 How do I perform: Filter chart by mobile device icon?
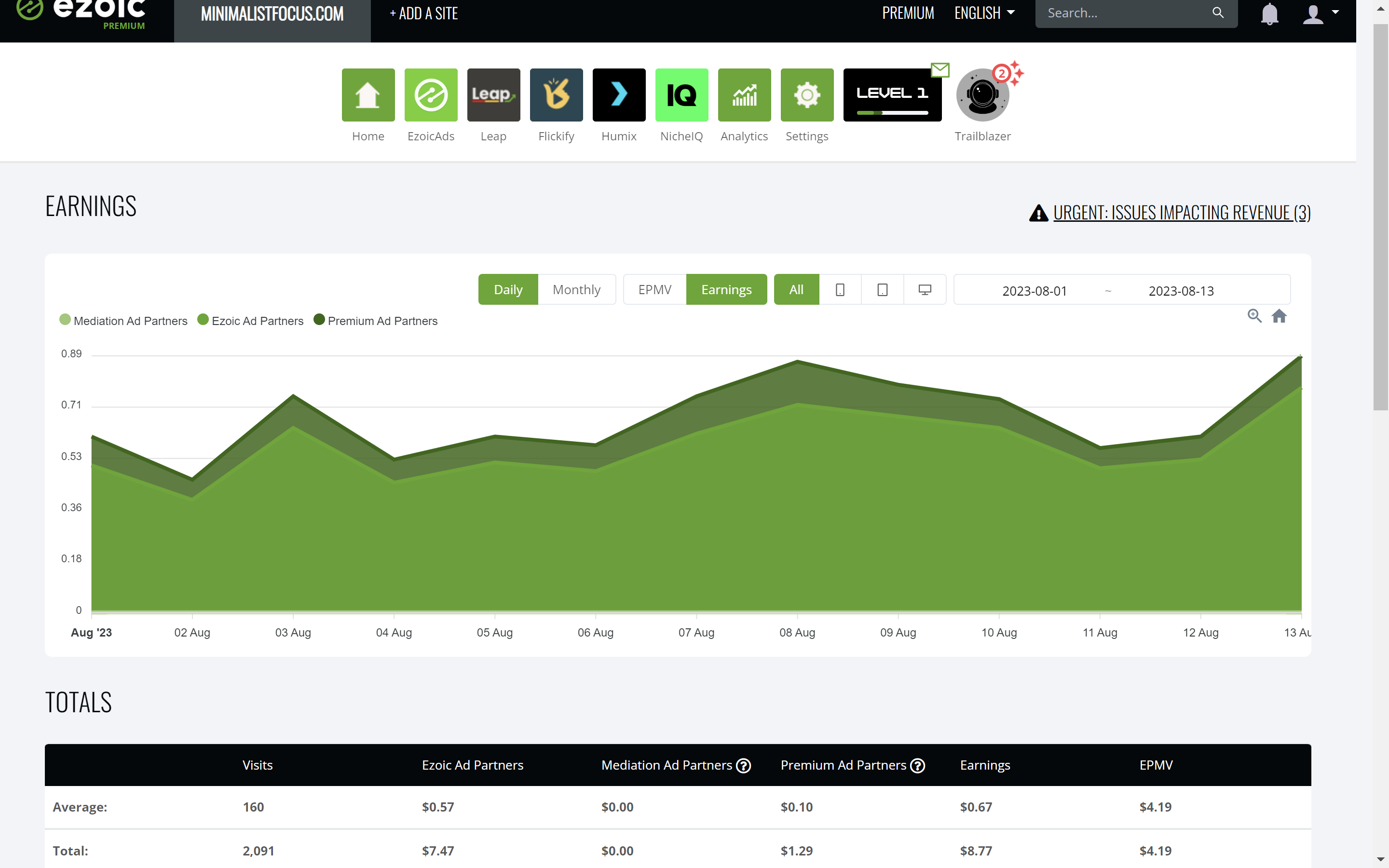tap(840, 289)
